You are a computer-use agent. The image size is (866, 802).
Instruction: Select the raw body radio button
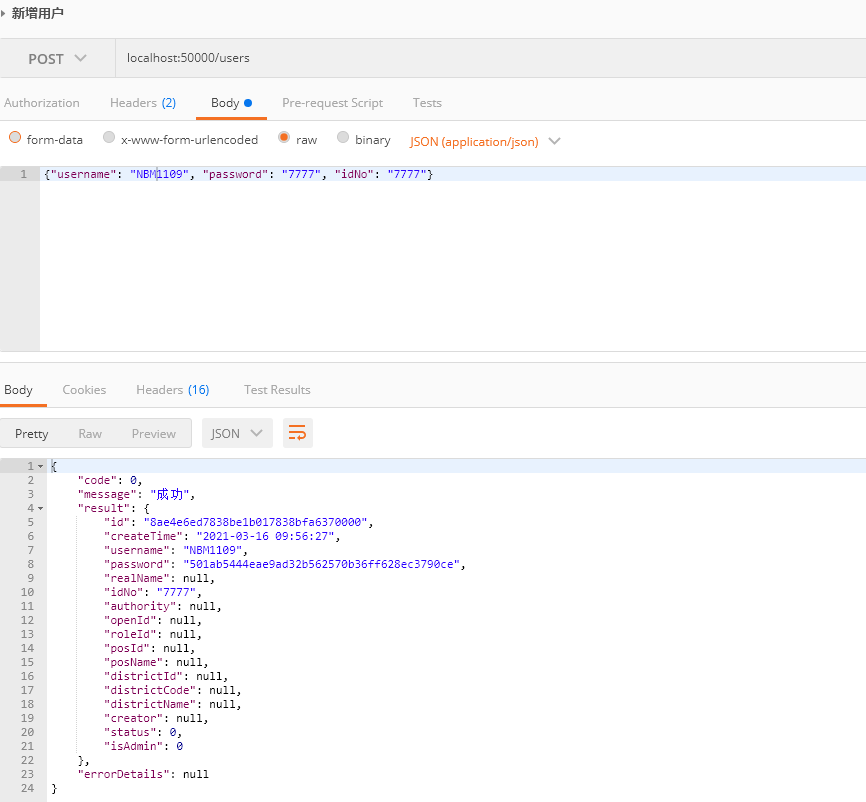[x=284, y=138]
